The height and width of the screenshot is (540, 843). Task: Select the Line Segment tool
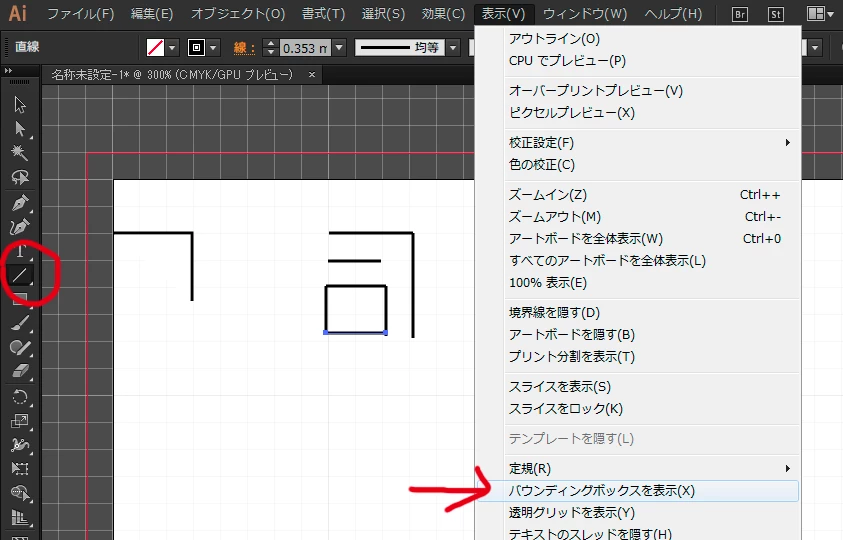coord(20,275)
